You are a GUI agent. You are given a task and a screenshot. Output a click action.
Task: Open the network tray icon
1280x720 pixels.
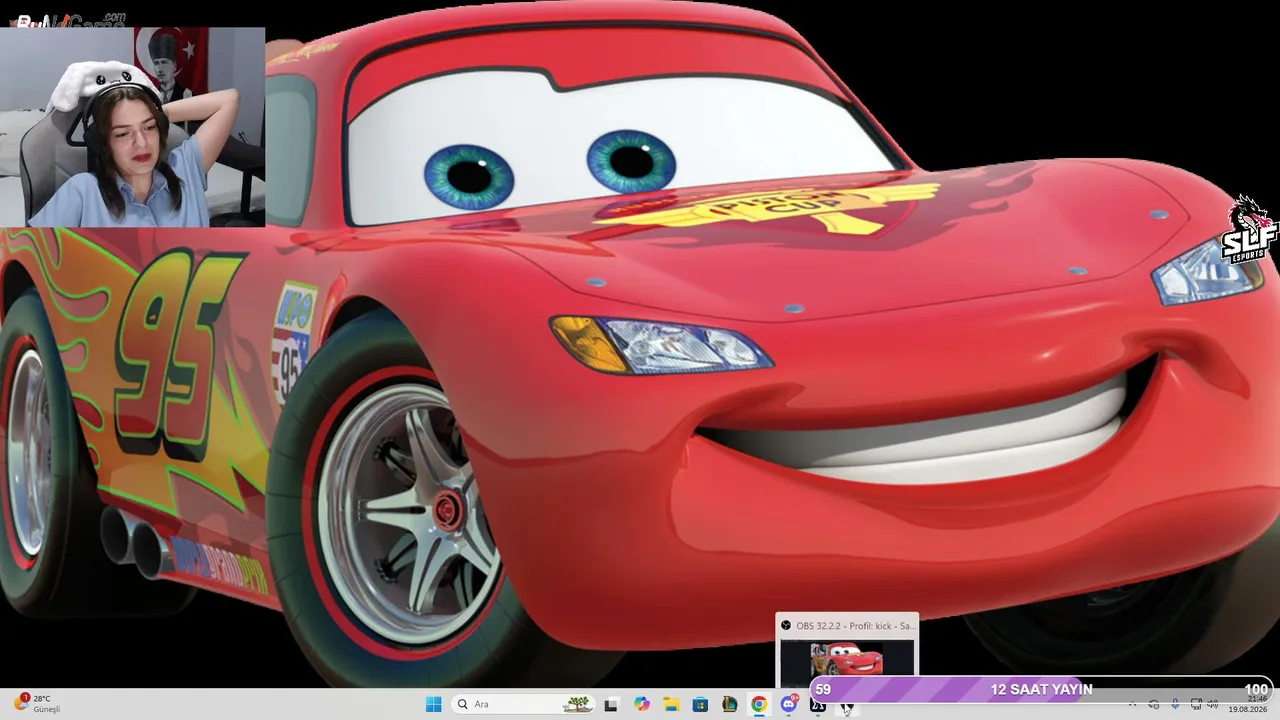1196,704
